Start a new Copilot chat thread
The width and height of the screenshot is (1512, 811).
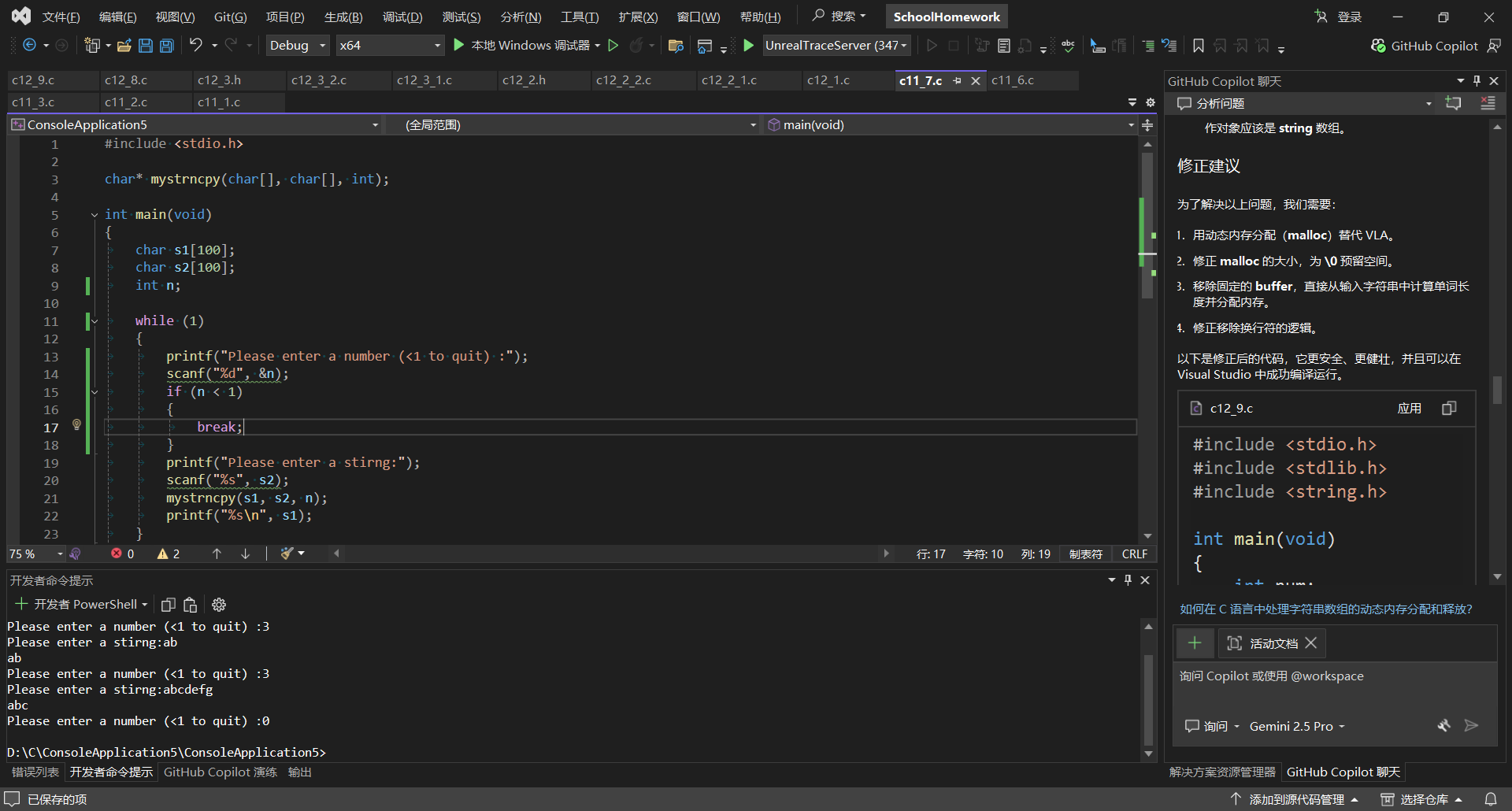coord(1453,103)
